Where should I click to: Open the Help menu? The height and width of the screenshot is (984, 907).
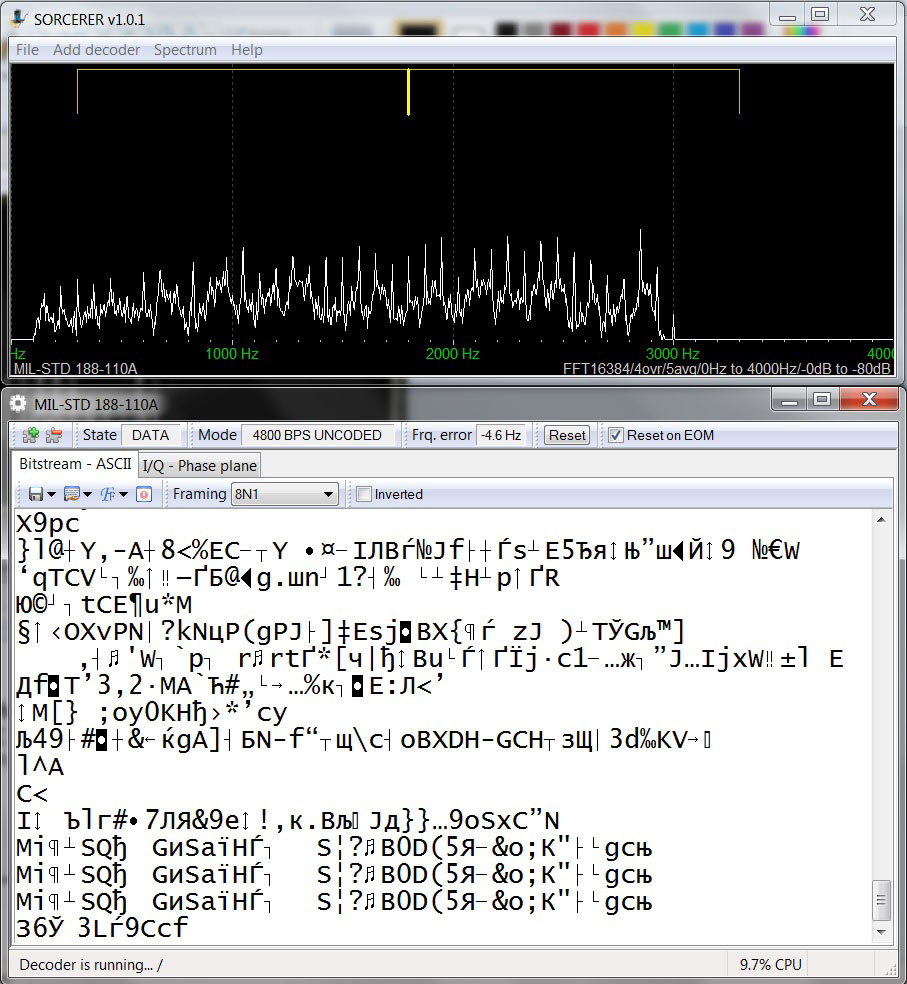247,50
